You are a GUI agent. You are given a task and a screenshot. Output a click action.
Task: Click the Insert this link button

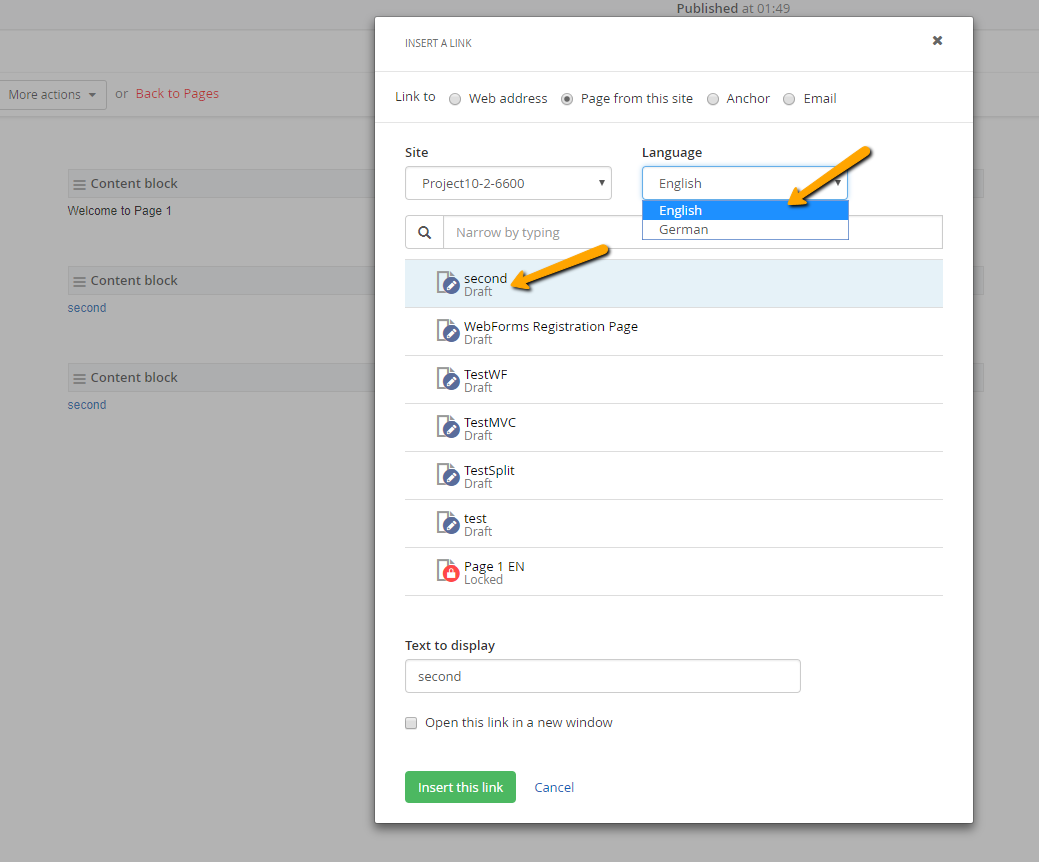click(461, 787)
